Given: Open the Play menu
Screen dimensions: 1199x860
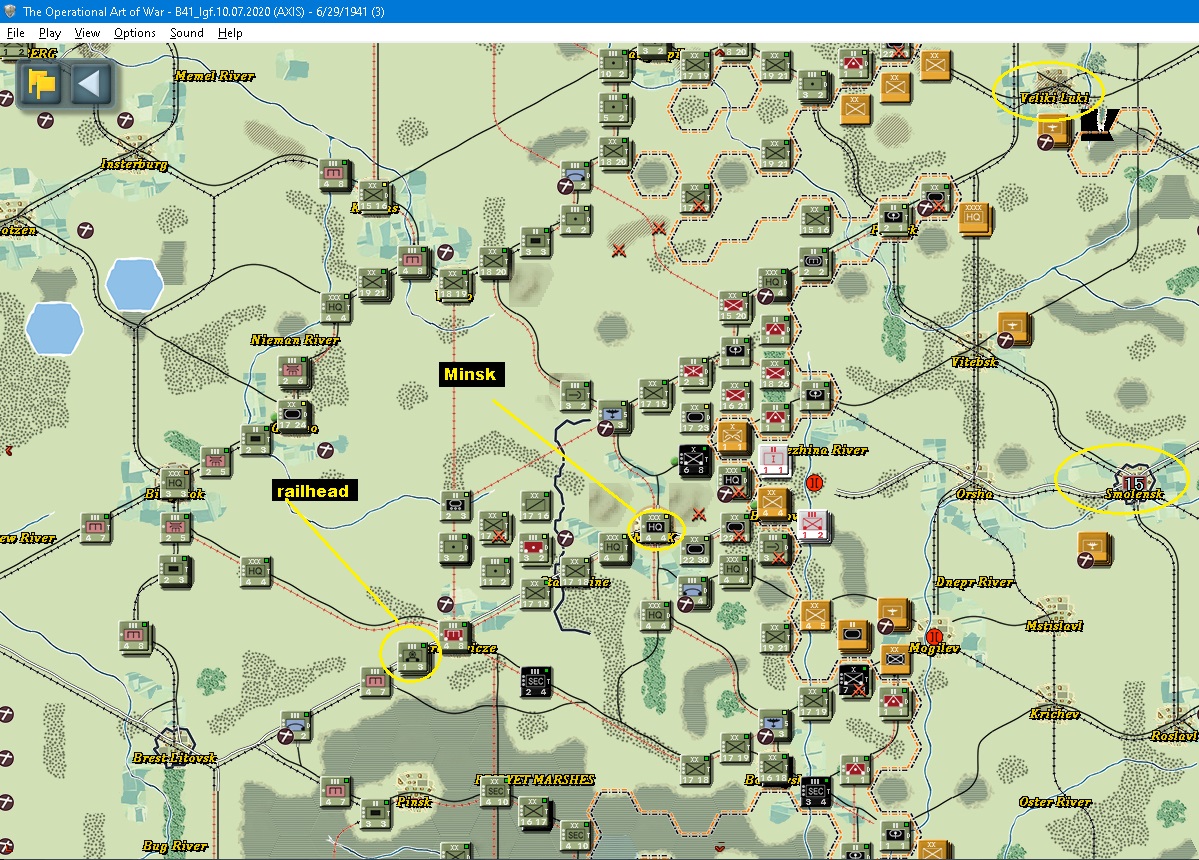Looking at the screenshot, I should click(50, 33).
